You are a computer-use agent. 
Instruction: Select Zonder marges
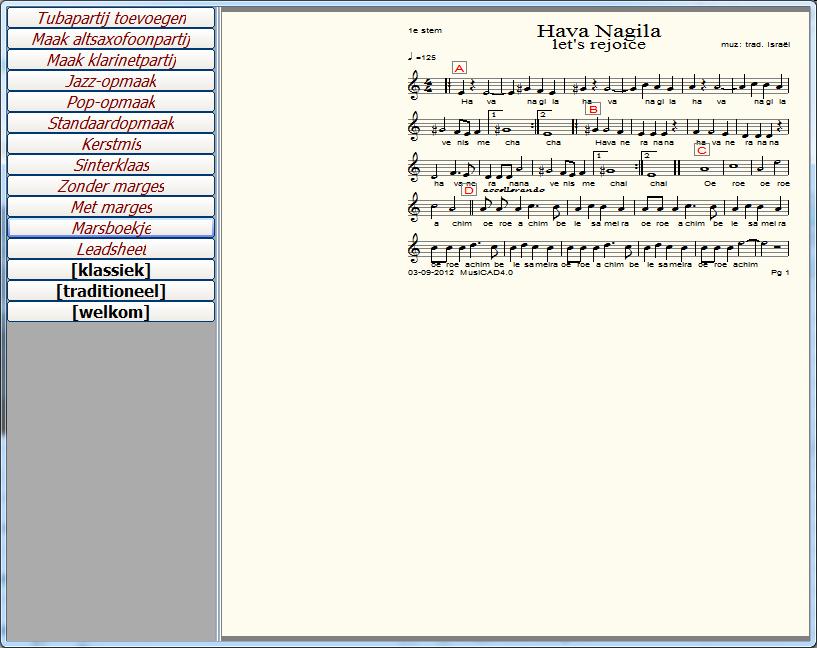111,186
